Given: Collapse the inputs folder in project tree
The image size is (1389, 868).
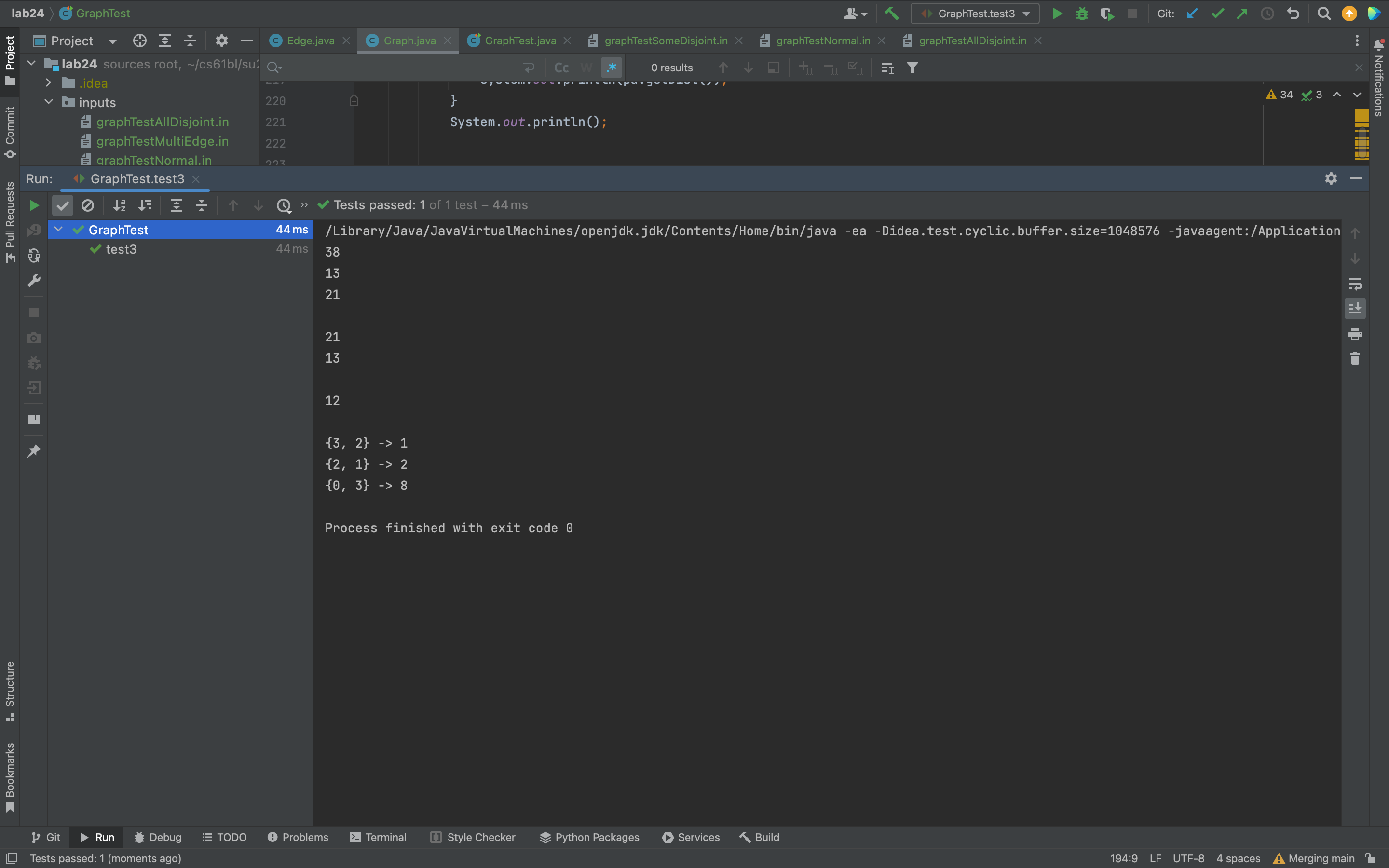Looking at the screenshot, I should (x=49, y=102).
